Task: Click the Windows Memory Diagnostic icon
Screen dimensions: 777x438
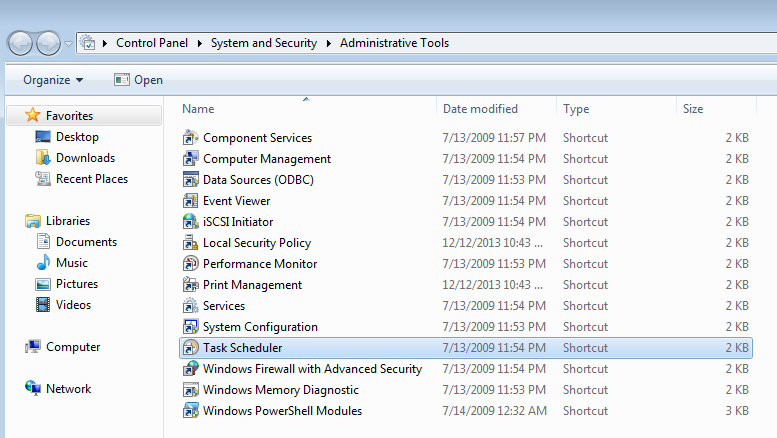Action: coord(191,390)
